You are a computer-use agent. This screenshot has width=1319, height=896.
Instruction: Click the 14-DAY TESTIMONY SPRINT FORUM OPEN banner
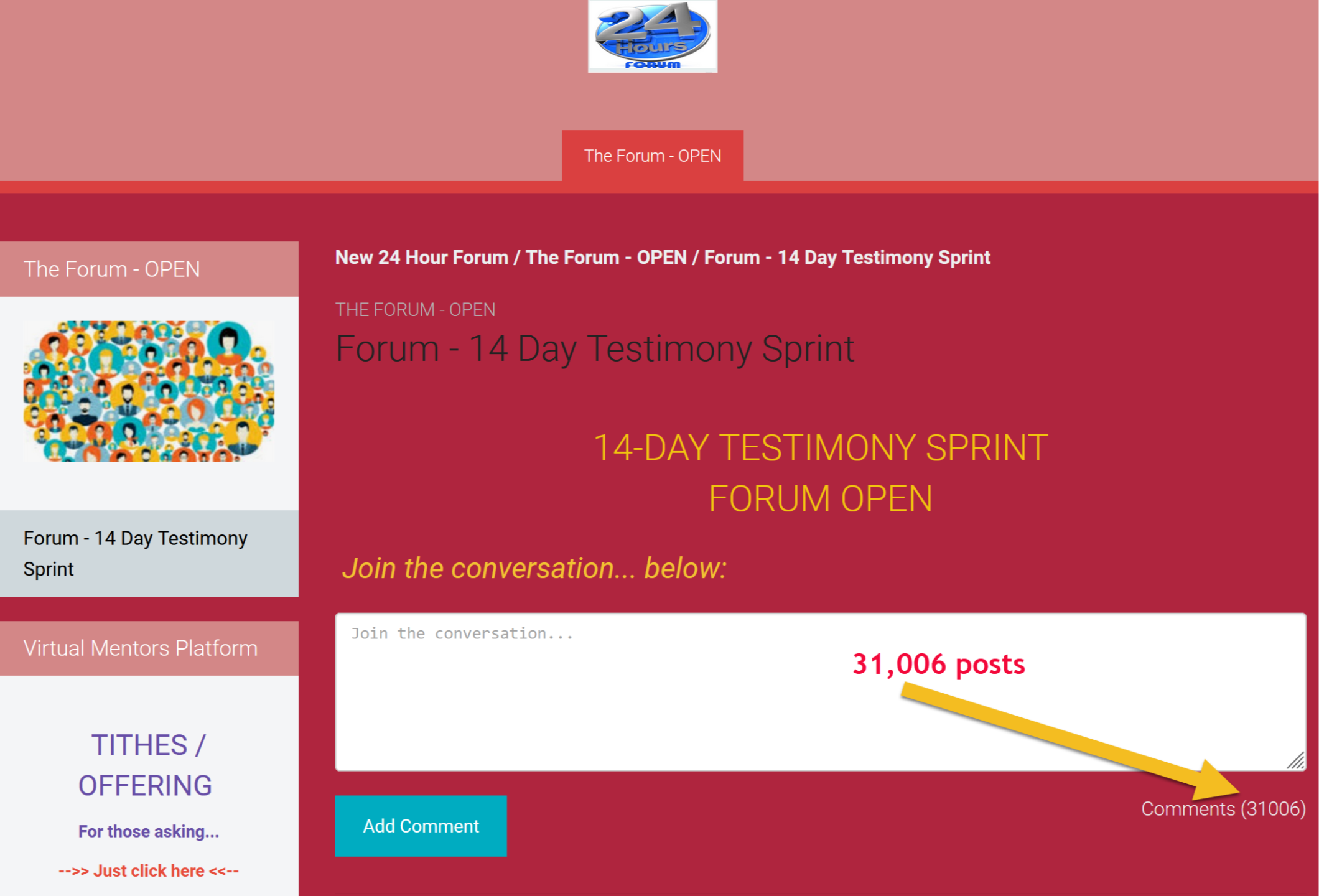(x=821, y=473)
